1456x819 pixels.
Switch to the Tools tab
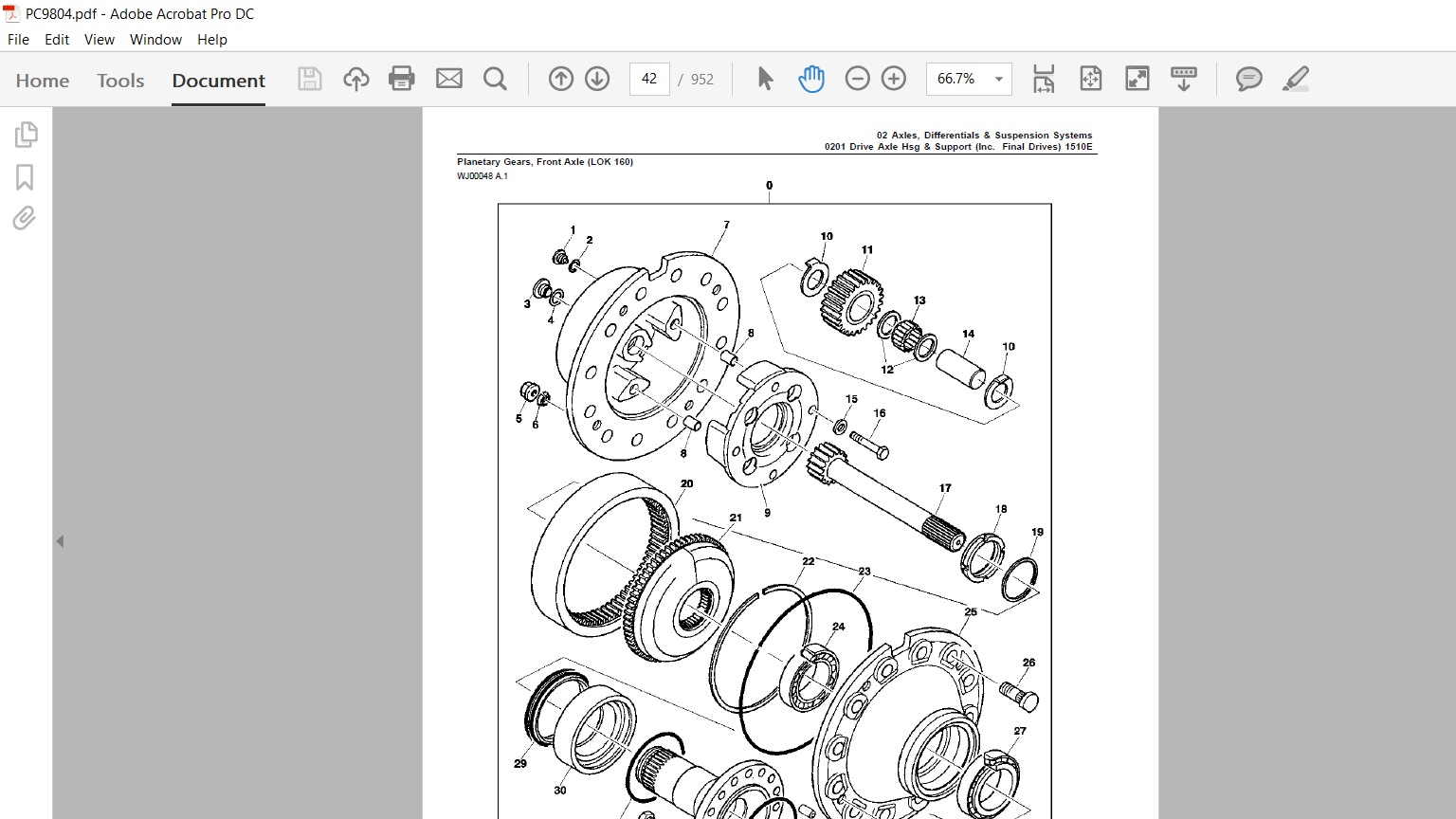[120, 81]
